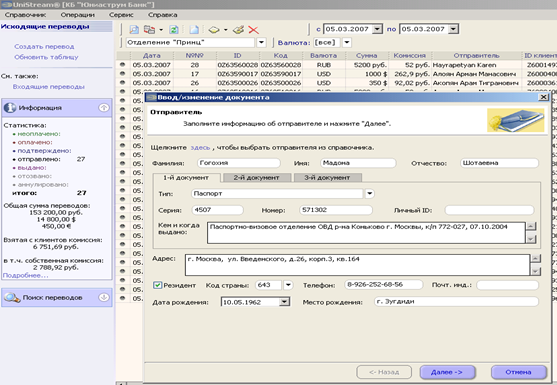Click up arrow of the Адрес field scrollbar
Image resolution: width=557 pixels, height=385 pixels.
tap(536, 259)
